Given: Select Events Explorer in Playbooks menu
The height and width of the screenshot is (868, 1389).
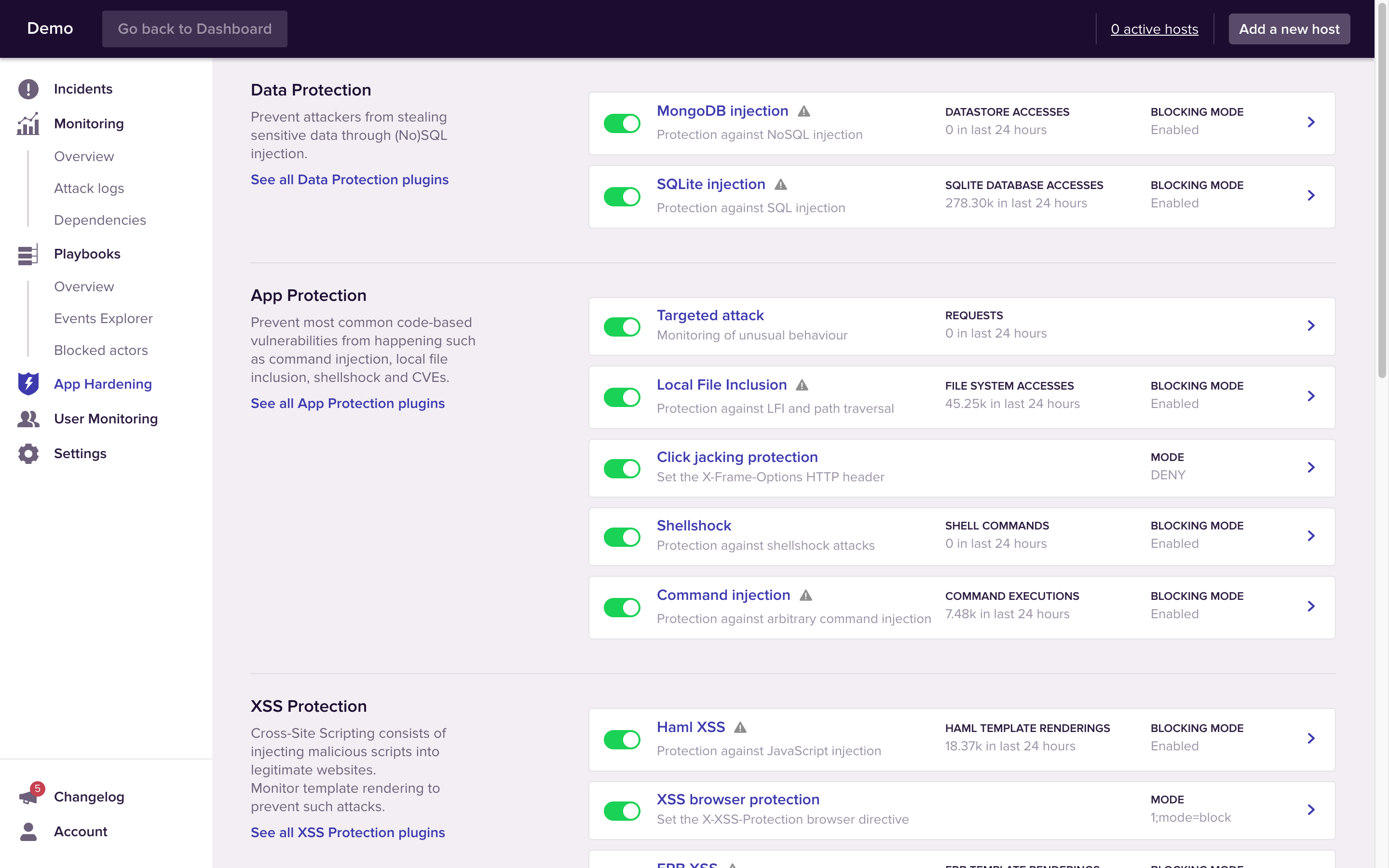Looking at the screenshot, I should 103,318.
